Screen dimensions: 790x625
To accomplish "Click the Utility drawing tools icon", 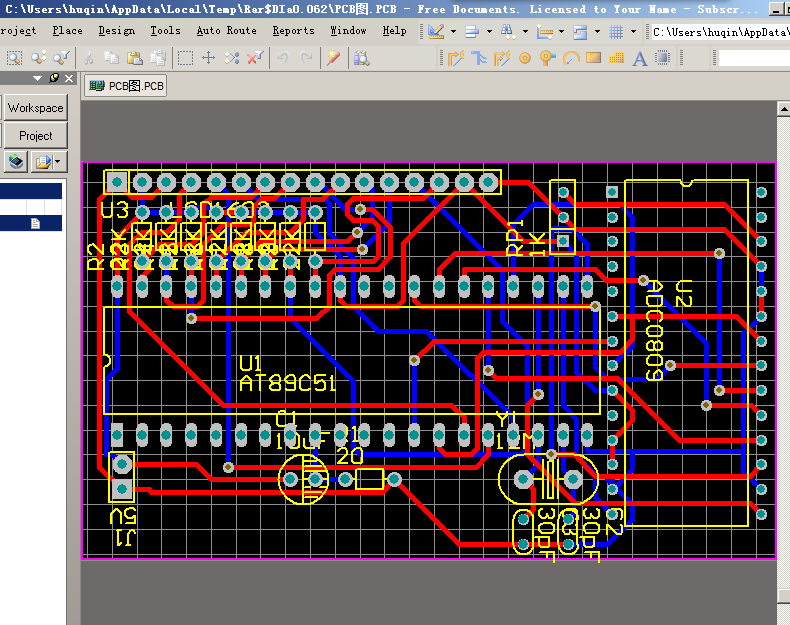I will (x=436, y=32).
